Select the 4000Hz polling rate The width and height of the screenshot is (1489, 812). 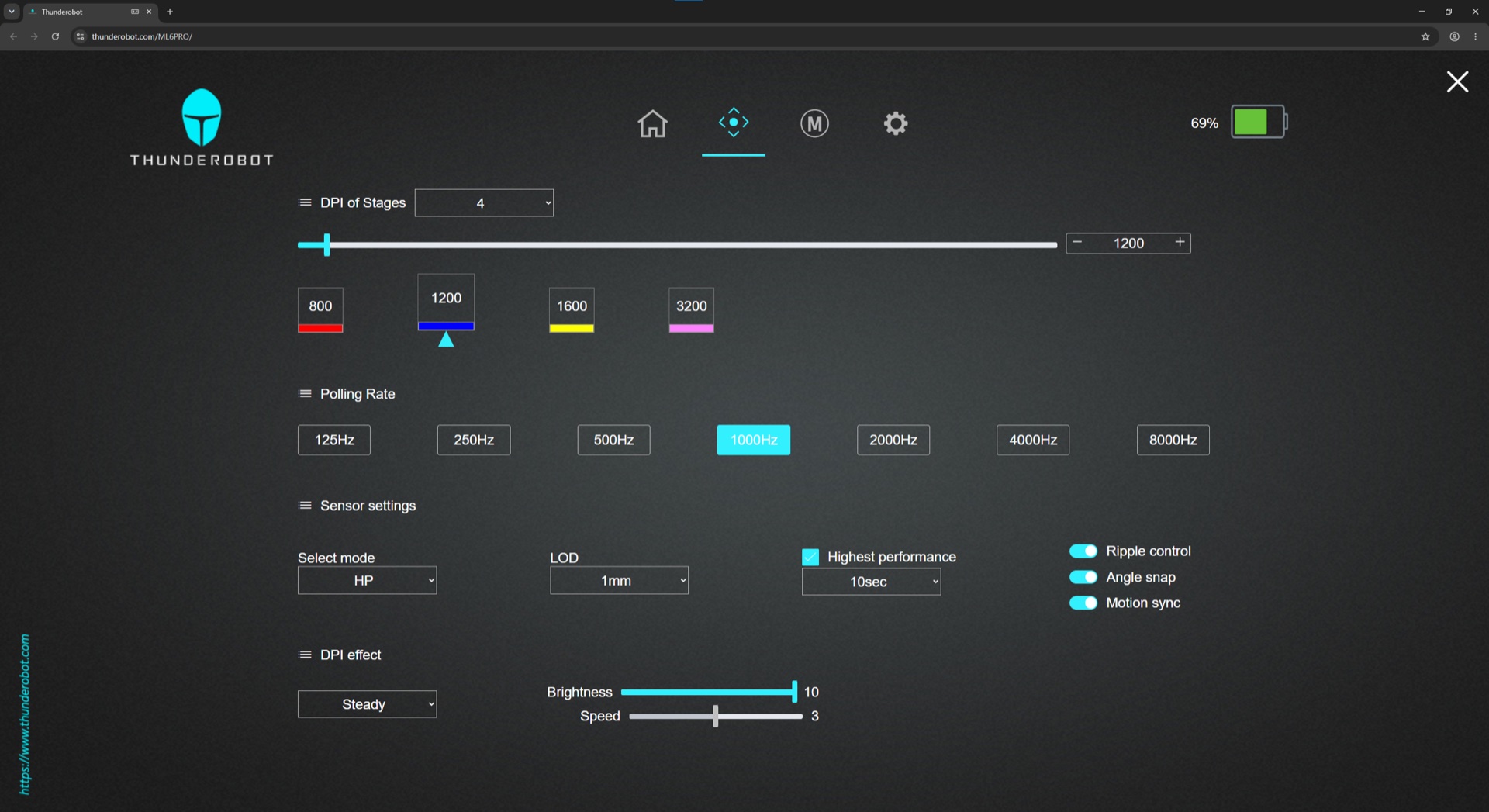click(x=1033, y=440)
